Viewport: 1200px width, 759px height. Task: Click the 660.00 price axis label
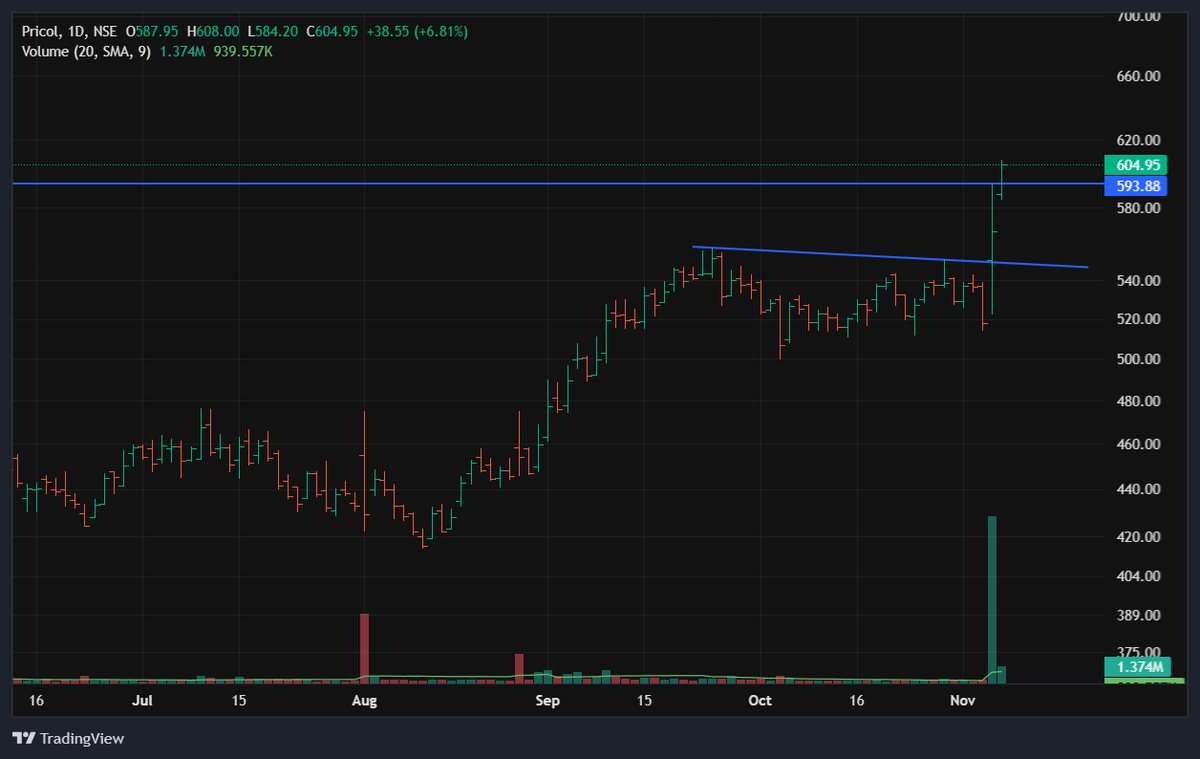click(1138, 76)
